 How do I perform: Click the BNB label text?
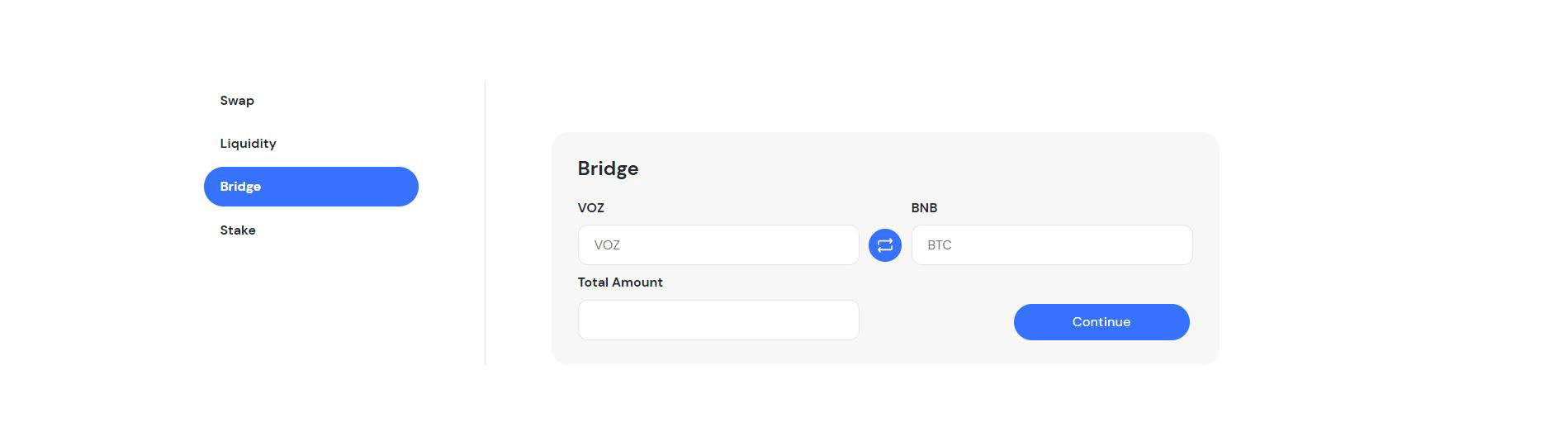point(924,208)
